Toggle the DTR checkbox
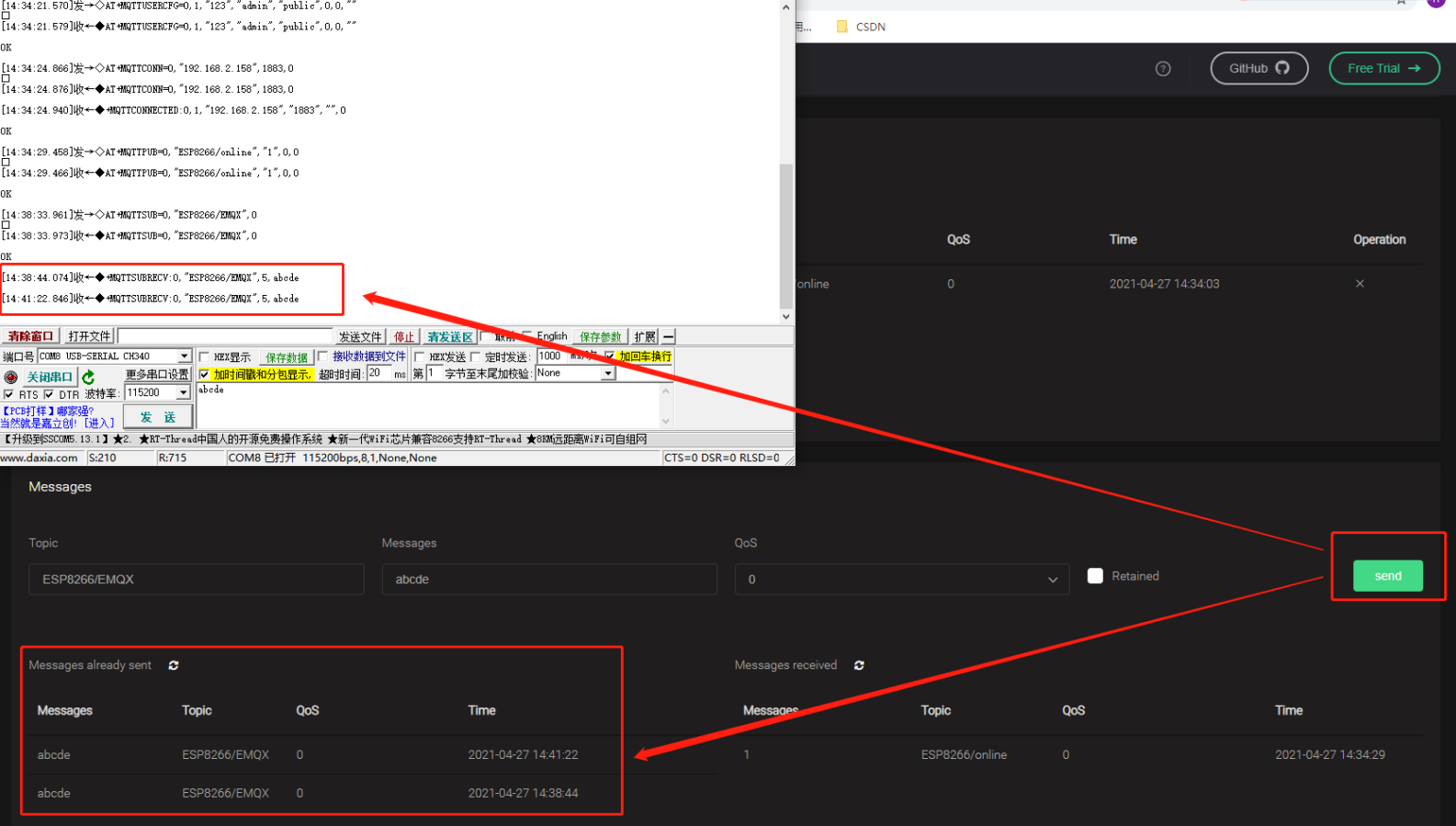1456x826 pixels. click(x=49, y=394)
